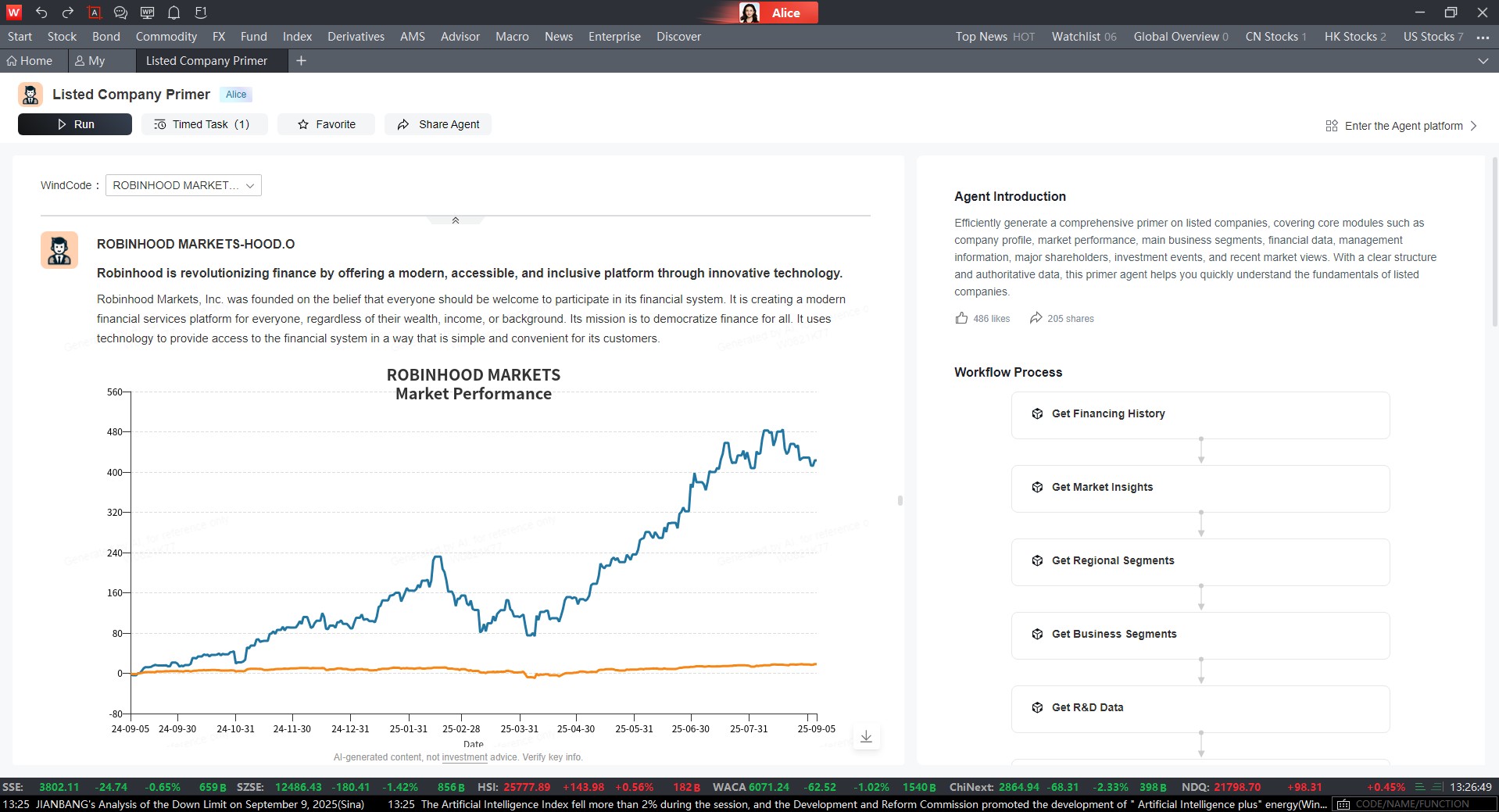1499x812 pixels.
Task: Open Timed Task (1)
Action: click(x=204, y=124)
